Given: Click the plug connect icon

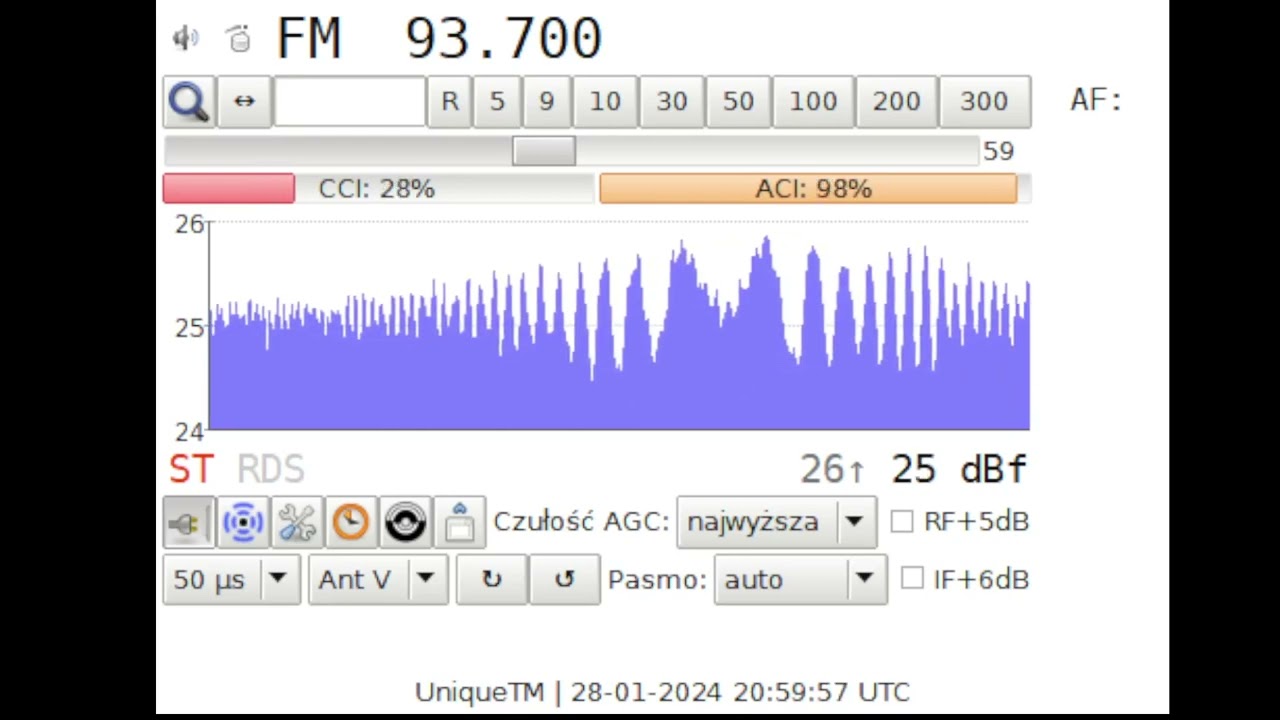Looking at the screenshot, I should [188, 522].
